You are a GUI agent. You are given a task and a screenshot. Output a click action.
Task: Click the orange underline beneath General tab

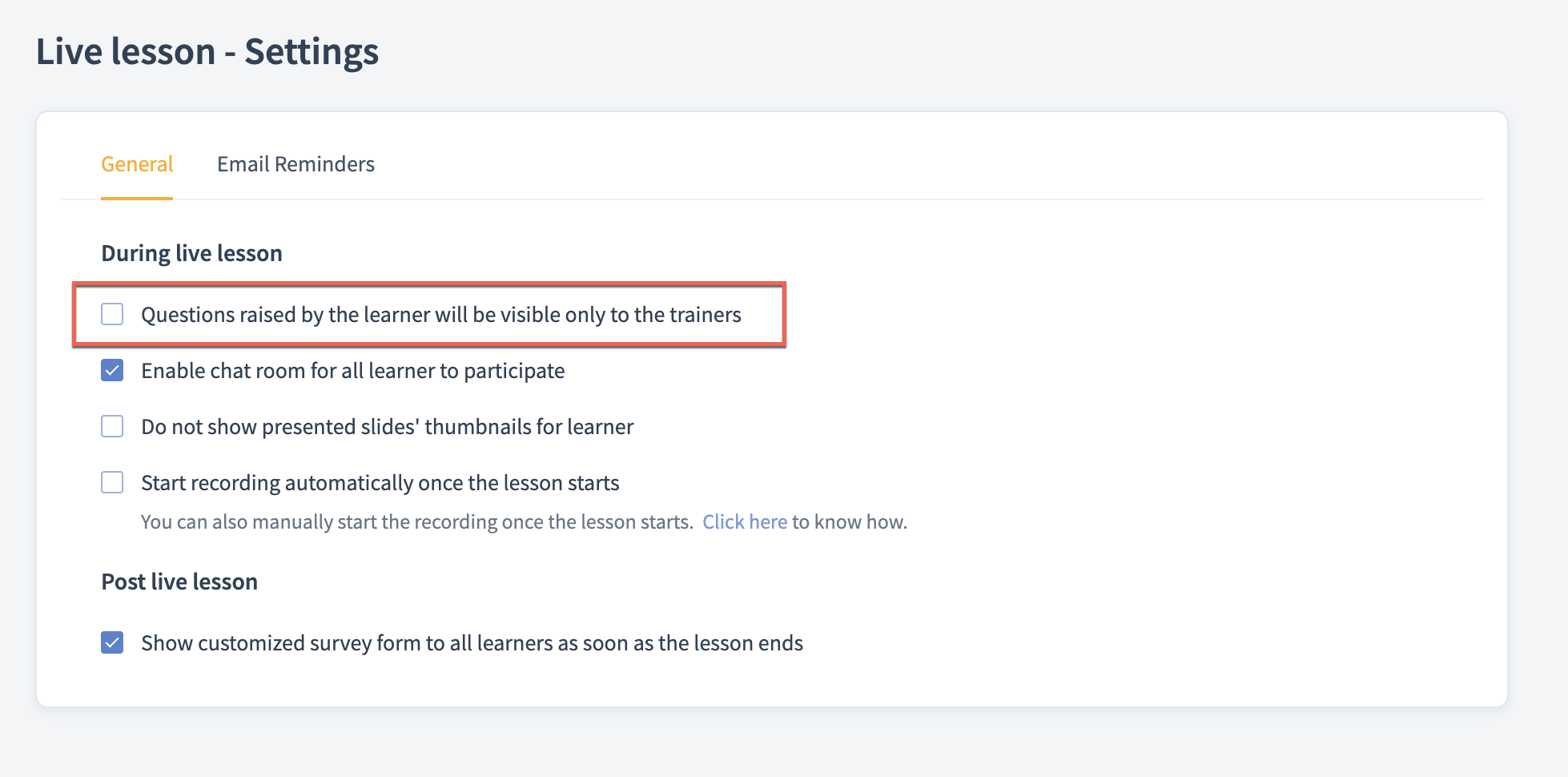tap(137, 198)
